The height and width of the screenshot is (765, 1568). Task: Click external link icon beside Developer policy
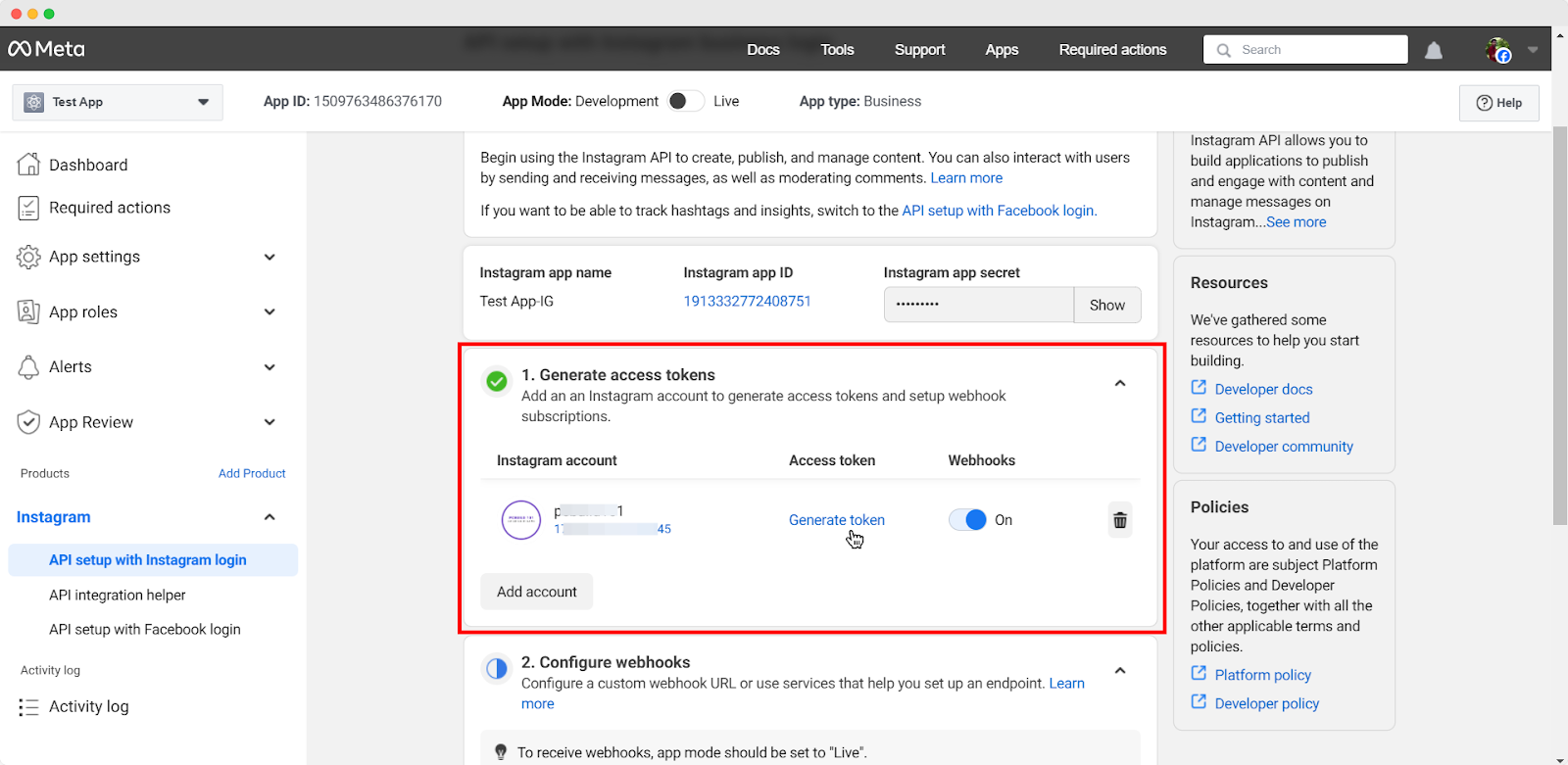(x=1199, y=701)
